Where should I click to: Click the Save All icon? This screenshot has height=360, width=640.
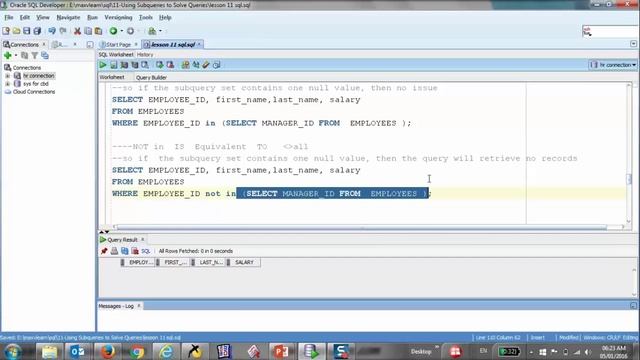37,31
